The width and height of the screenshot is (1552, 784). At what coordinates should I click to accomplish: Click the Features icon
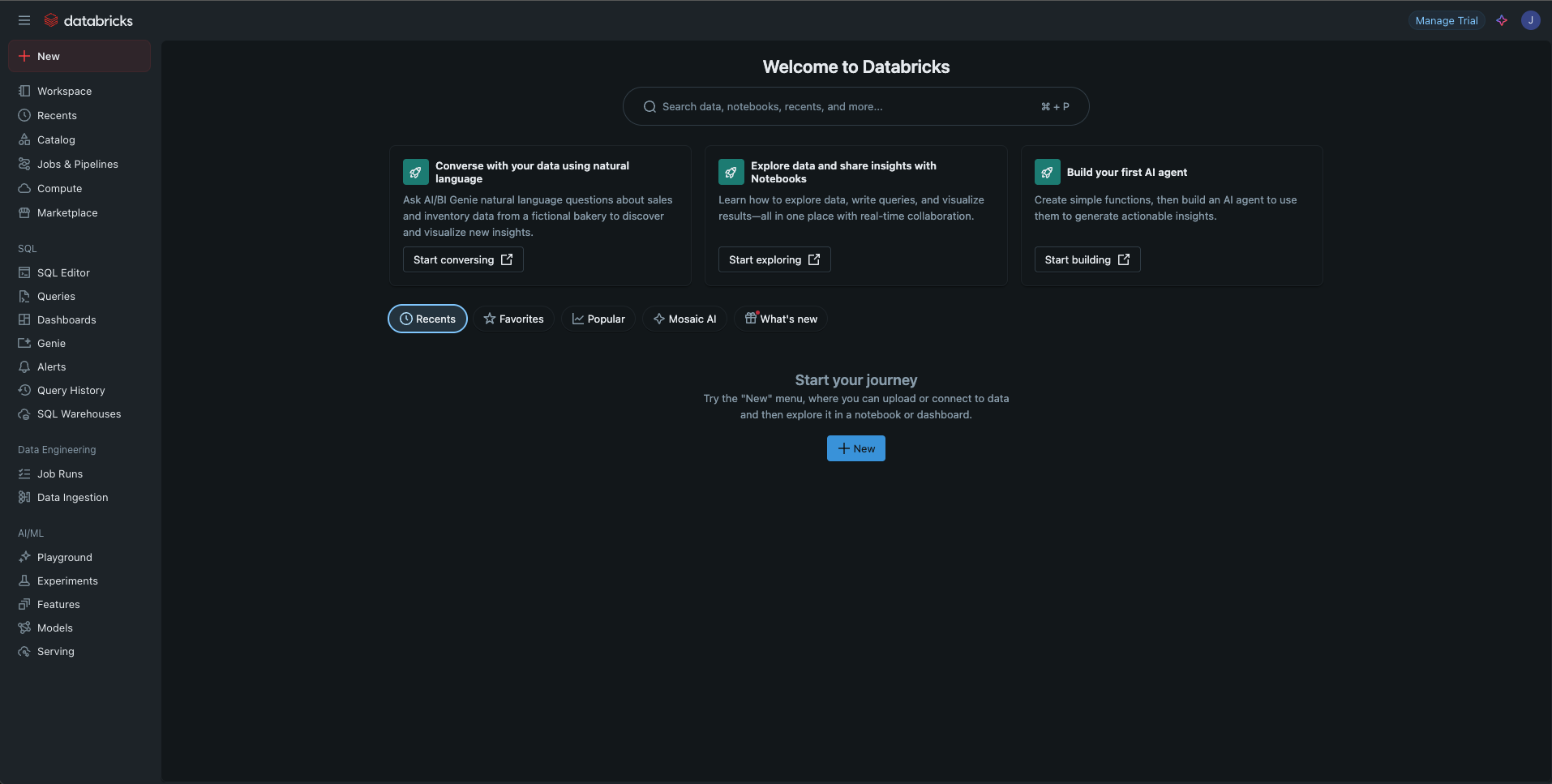24,604
